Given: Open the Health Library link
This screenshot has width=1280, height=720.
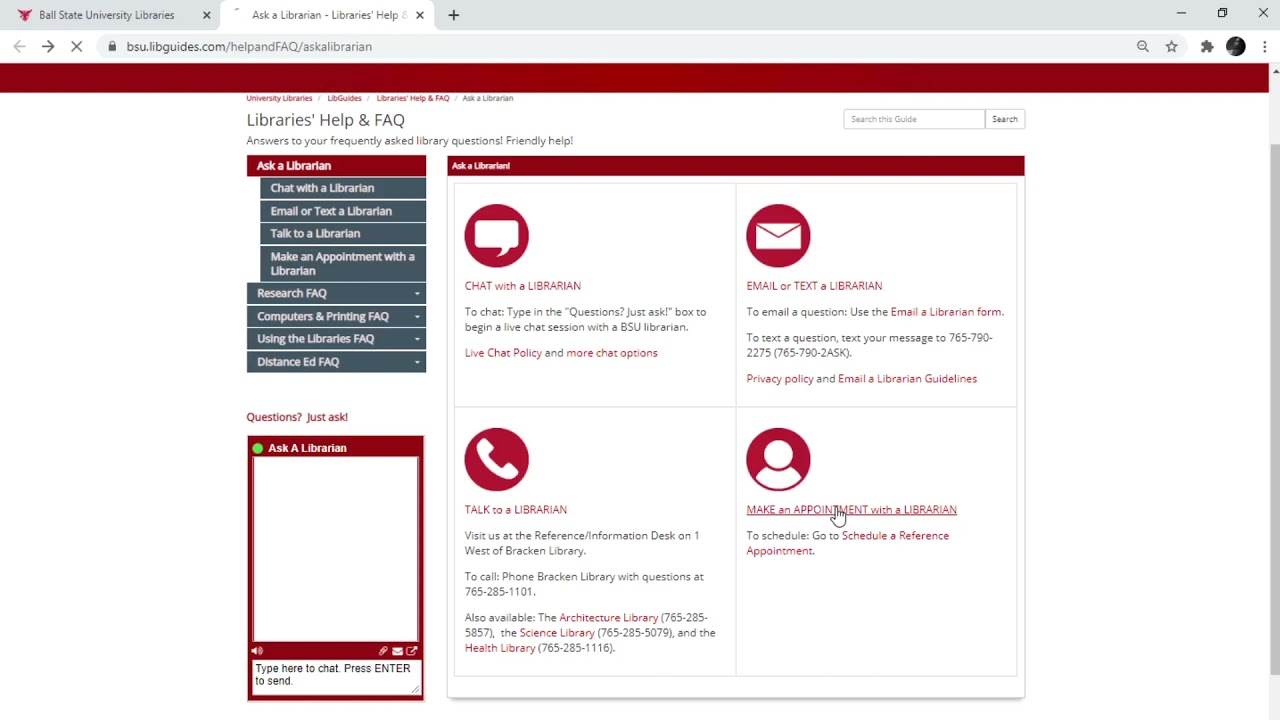Looking at the screenshot, I should pos(500,648).
